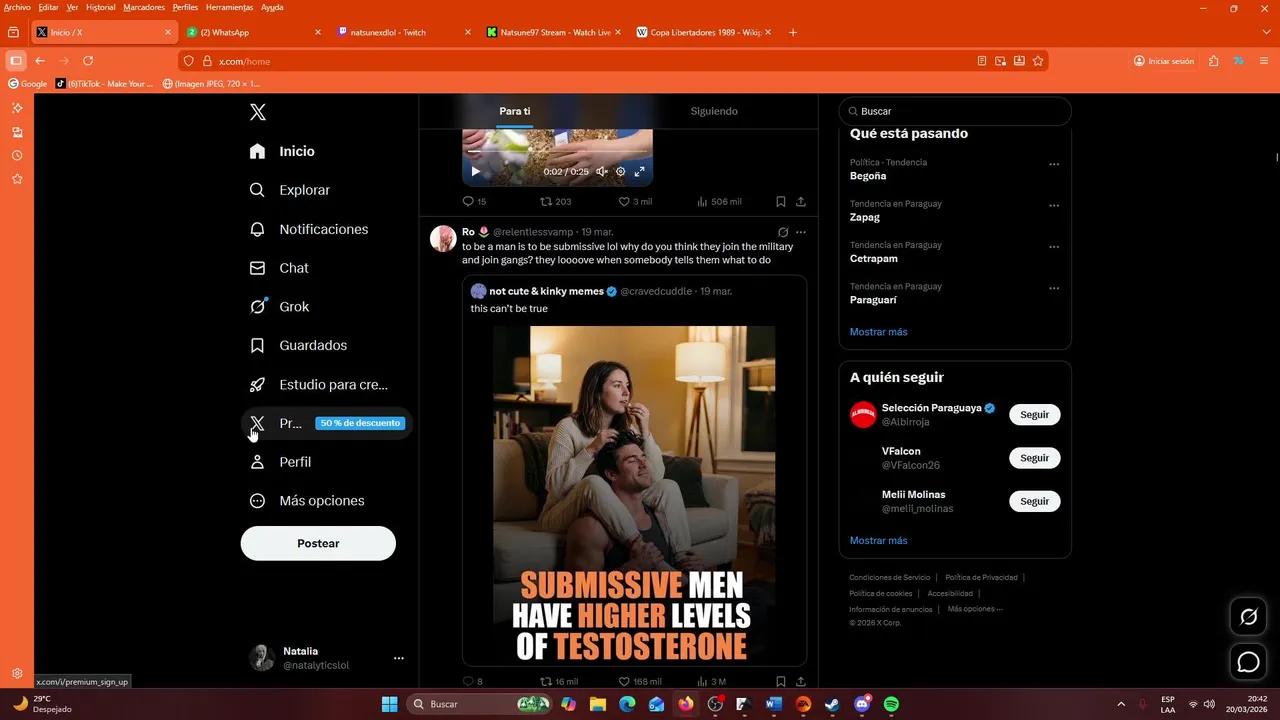Open options for Zapag trend
This screenshot has width=1280, height=720.
(x=1054, y=205)
